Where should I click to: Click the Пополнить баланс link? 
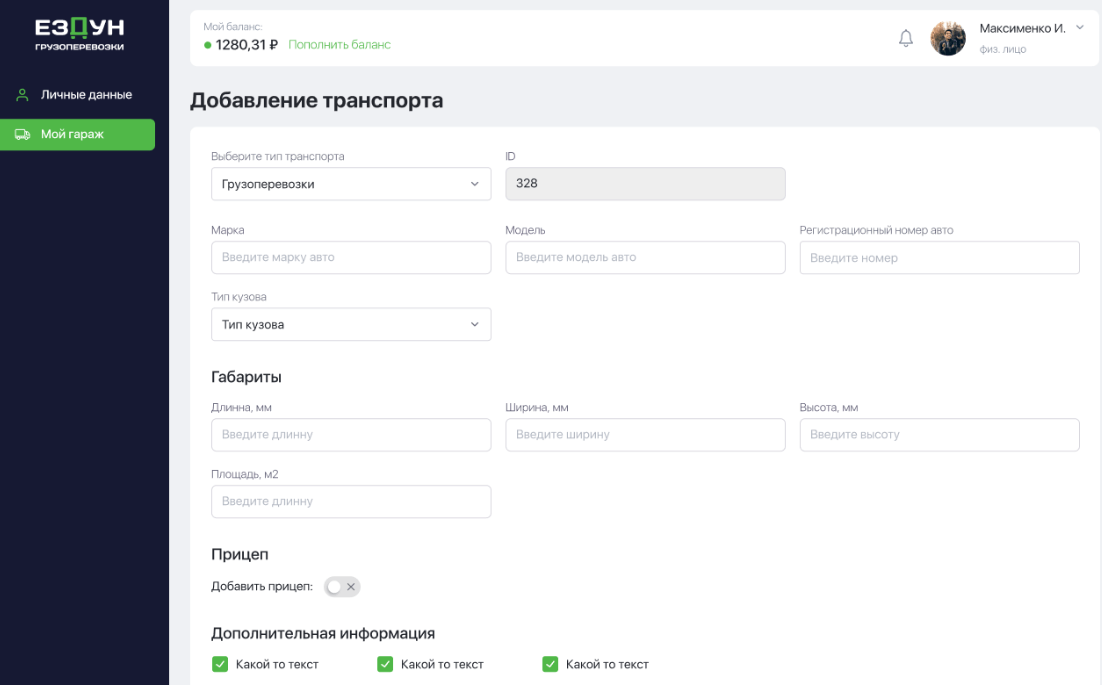tap(339, 45)
